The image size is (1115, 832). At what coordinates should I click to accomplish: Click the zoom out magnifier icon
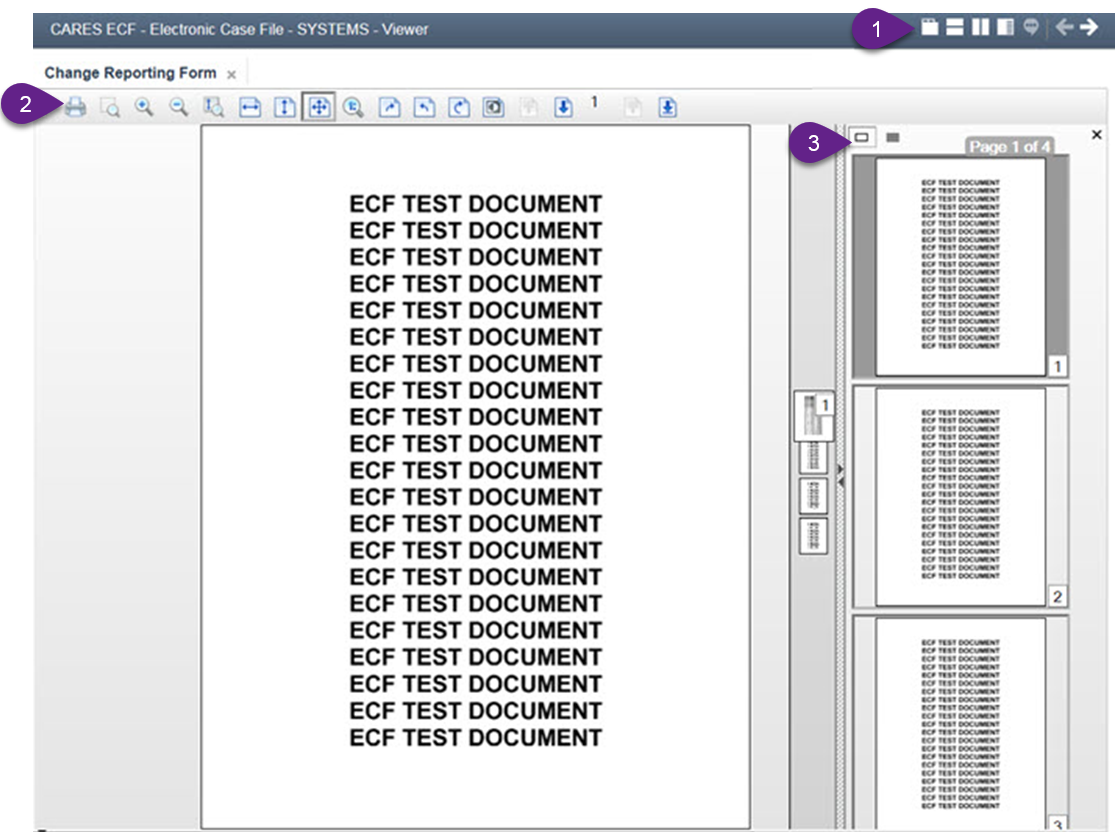(179, 107)
